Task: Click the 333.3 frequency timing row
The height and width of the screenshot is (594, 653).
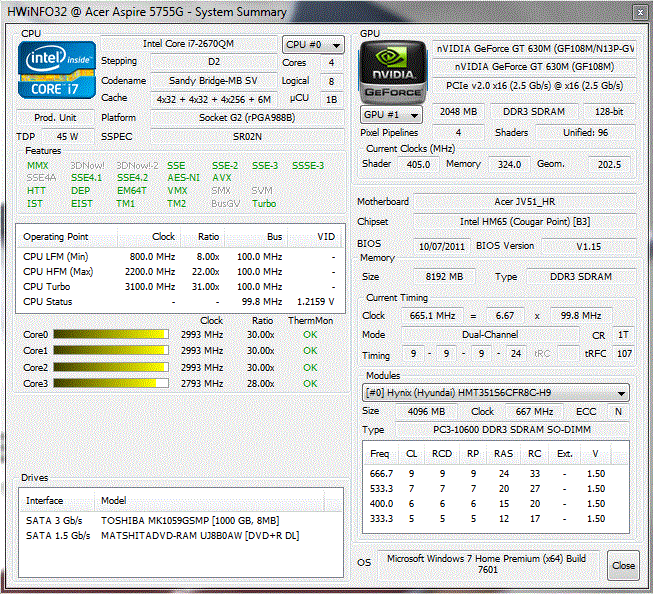Action: (495, 519)
